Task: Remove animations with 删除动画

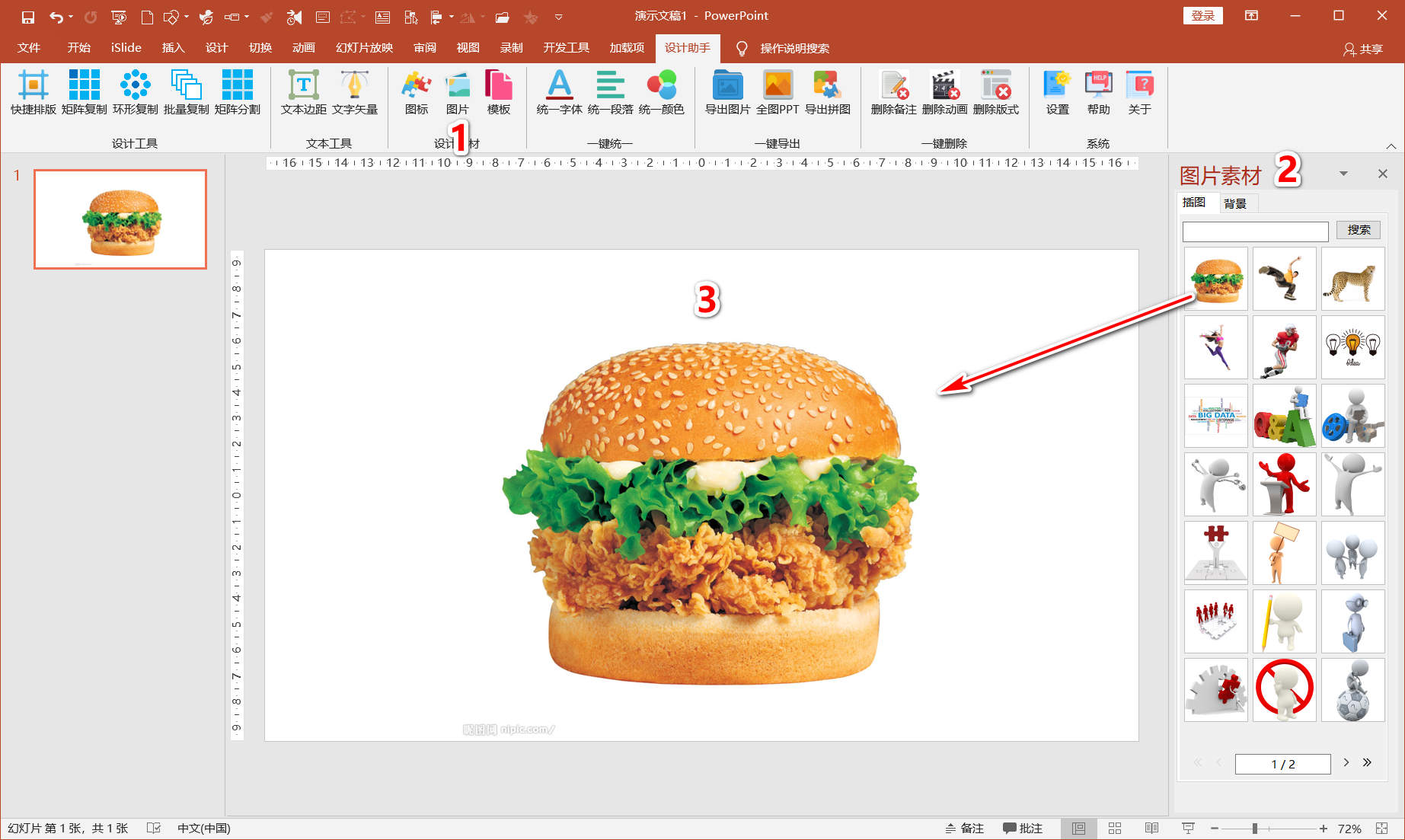Action: click(x=945, y=92)
